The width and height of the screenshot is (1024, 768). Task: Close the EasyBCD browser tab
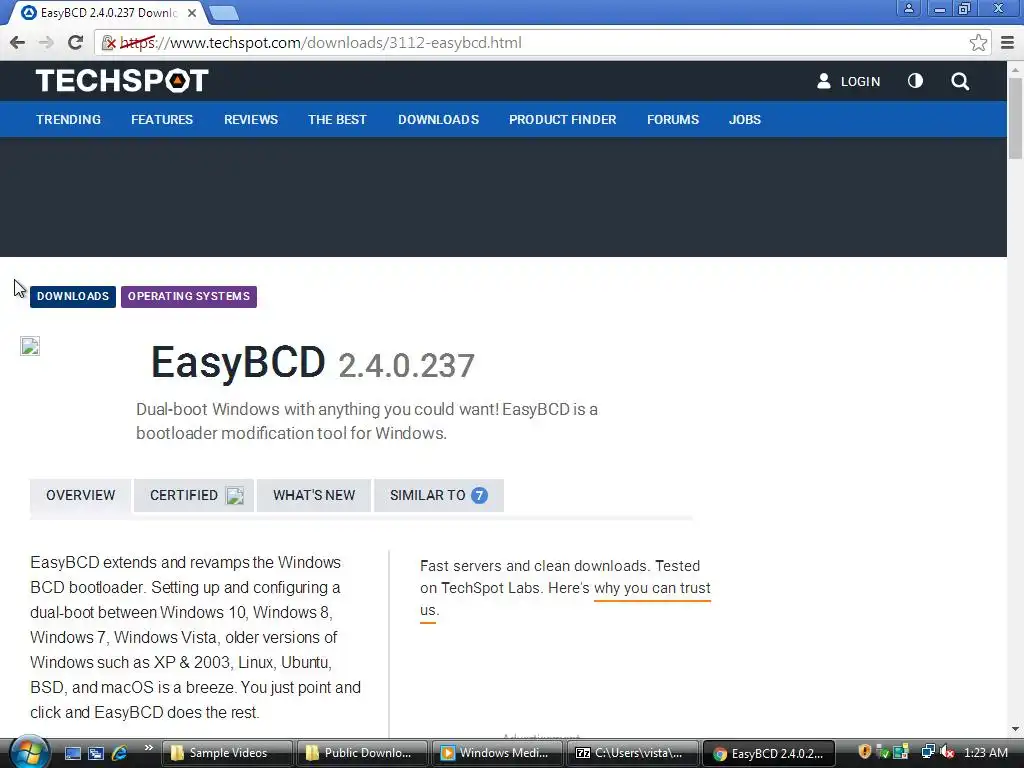coord(192,13)
